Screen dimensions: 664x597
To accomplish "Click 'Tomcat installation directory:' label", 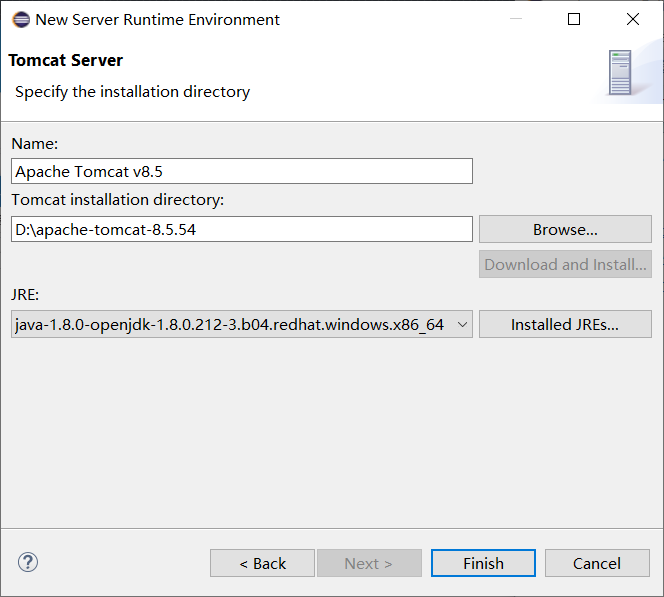I will [x=118, y=199].
